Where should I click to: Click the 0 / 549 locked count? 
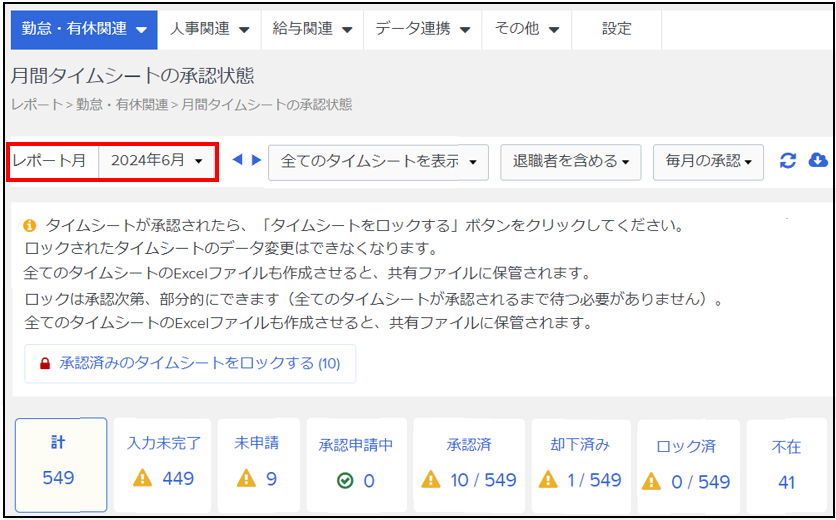tap(700, 482)
